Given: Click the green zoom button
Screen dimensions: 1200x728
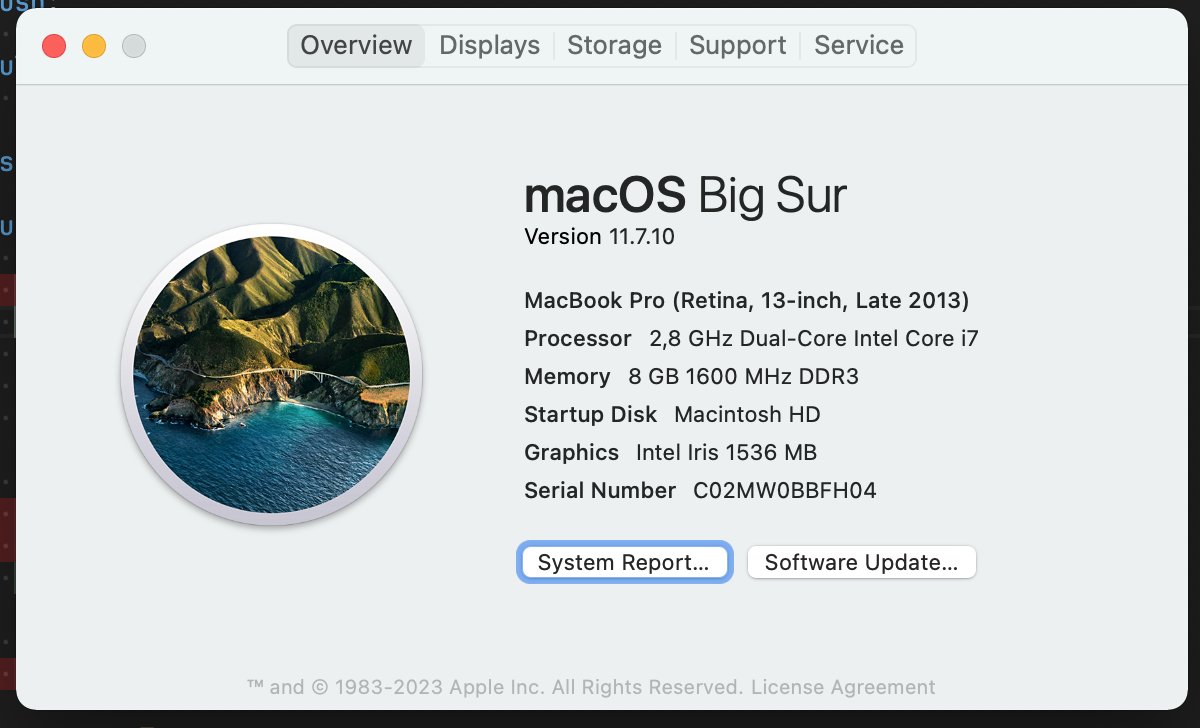Looking at the screenshot, I should click(133, 45).
